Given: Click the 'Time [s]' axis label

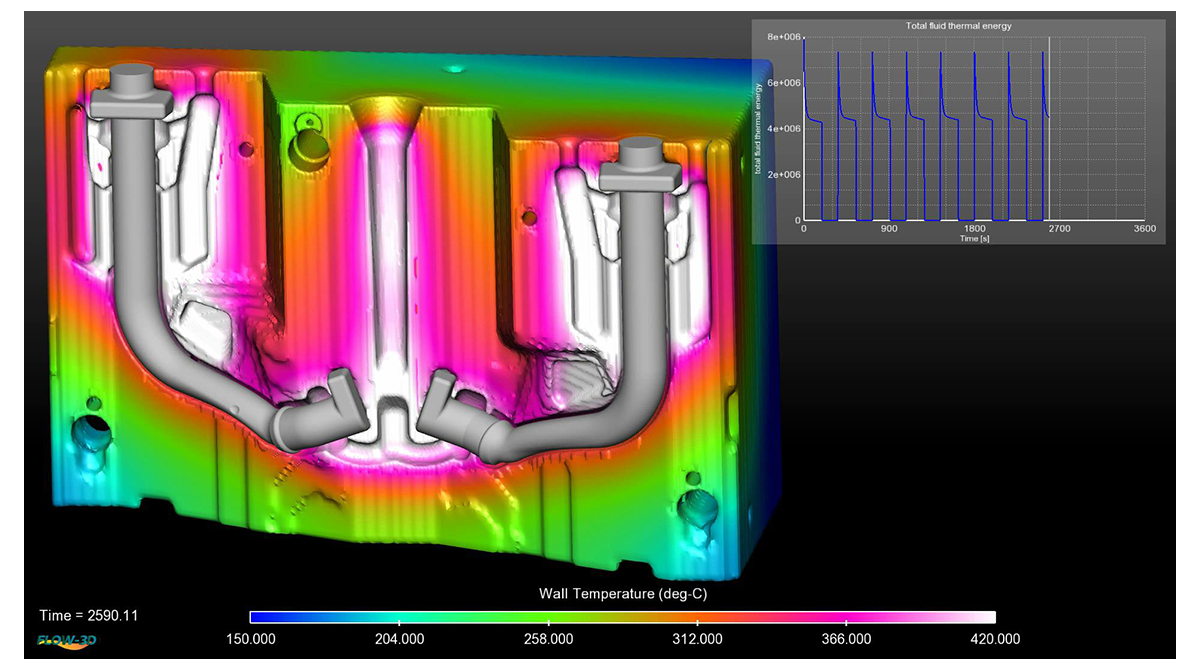Looking at the screenshot, I should (x=975, y=239).
